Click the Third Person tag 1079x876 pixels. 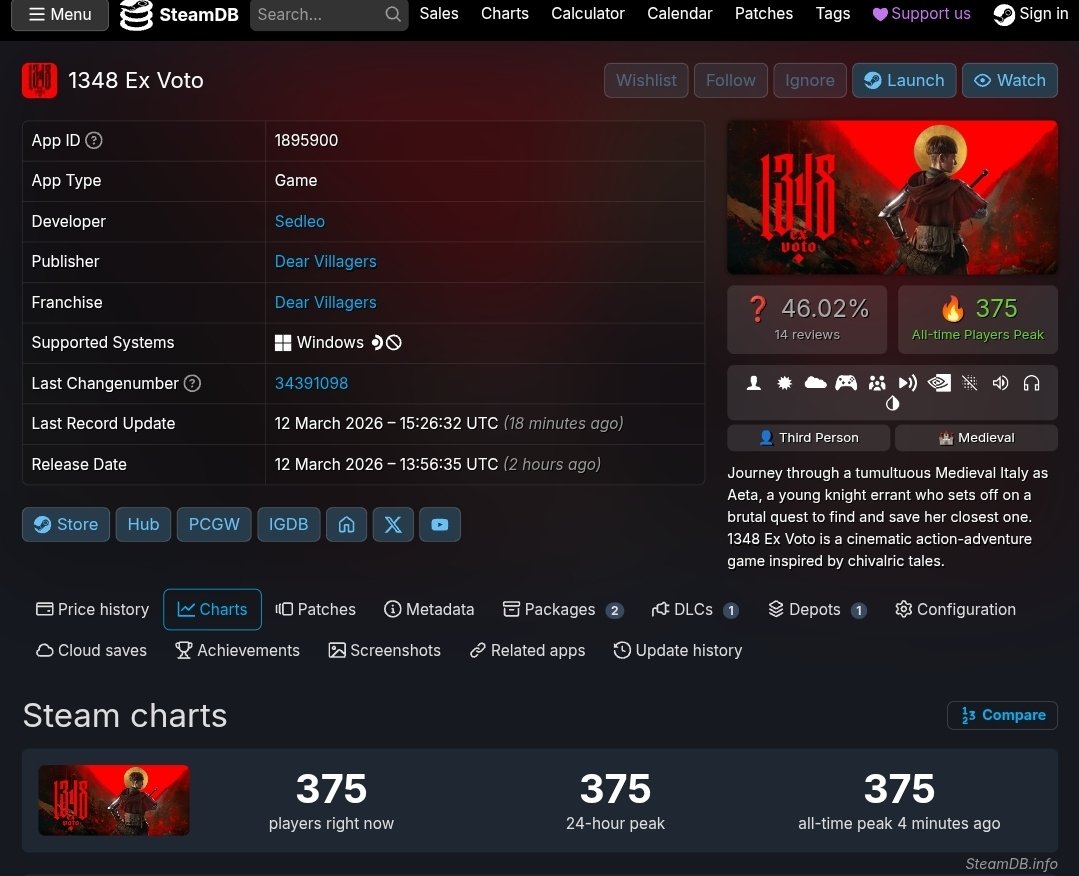click(809, 438)
